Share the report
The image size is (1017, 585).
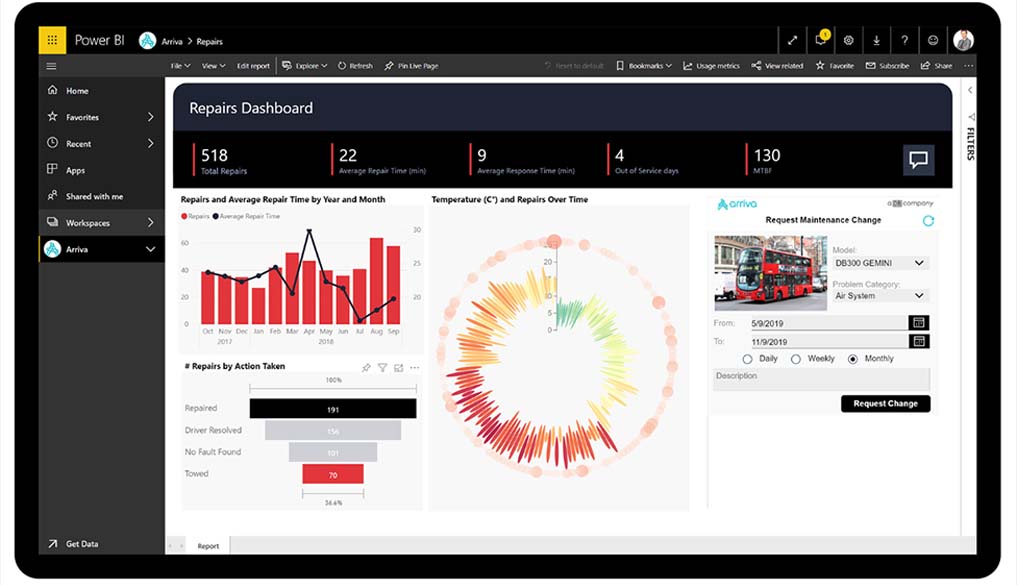(x=937, y=66)
